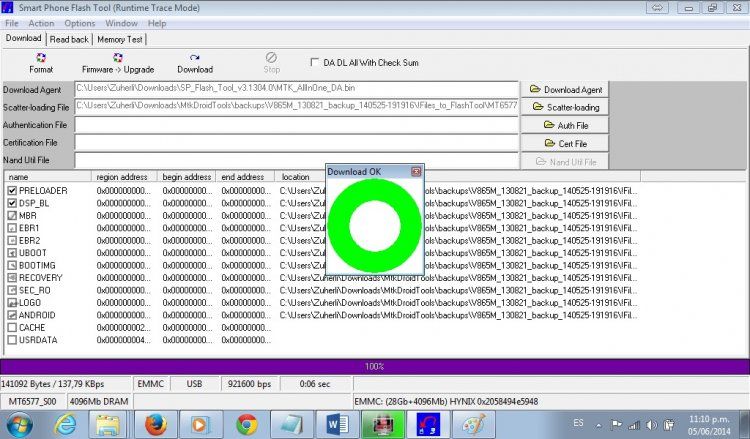Click the green Download OK circle
This screenshot has width=750, height=439.
pyautogui.click(x=375, y=226)
